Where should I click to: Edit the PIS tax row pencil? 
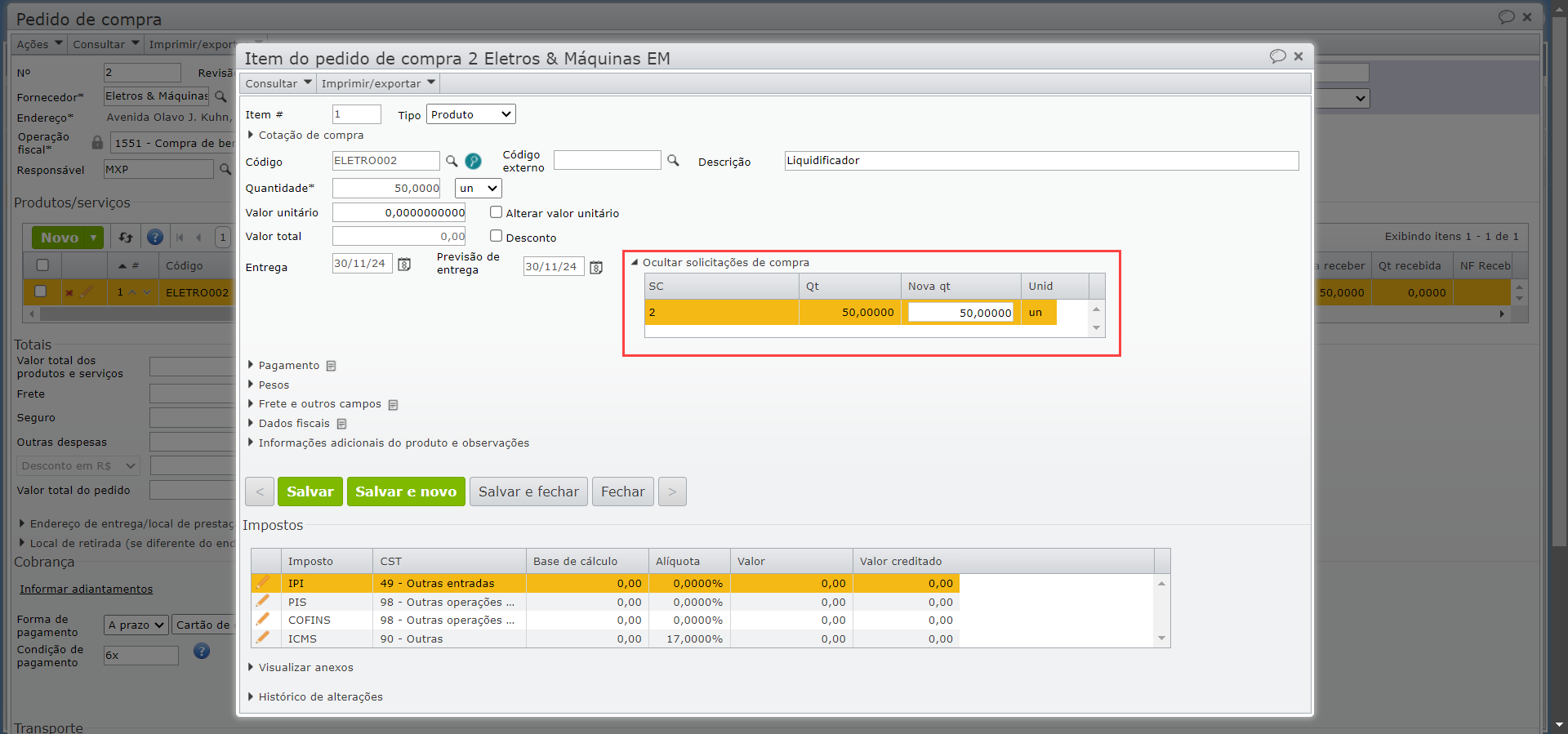coord(262,602)
